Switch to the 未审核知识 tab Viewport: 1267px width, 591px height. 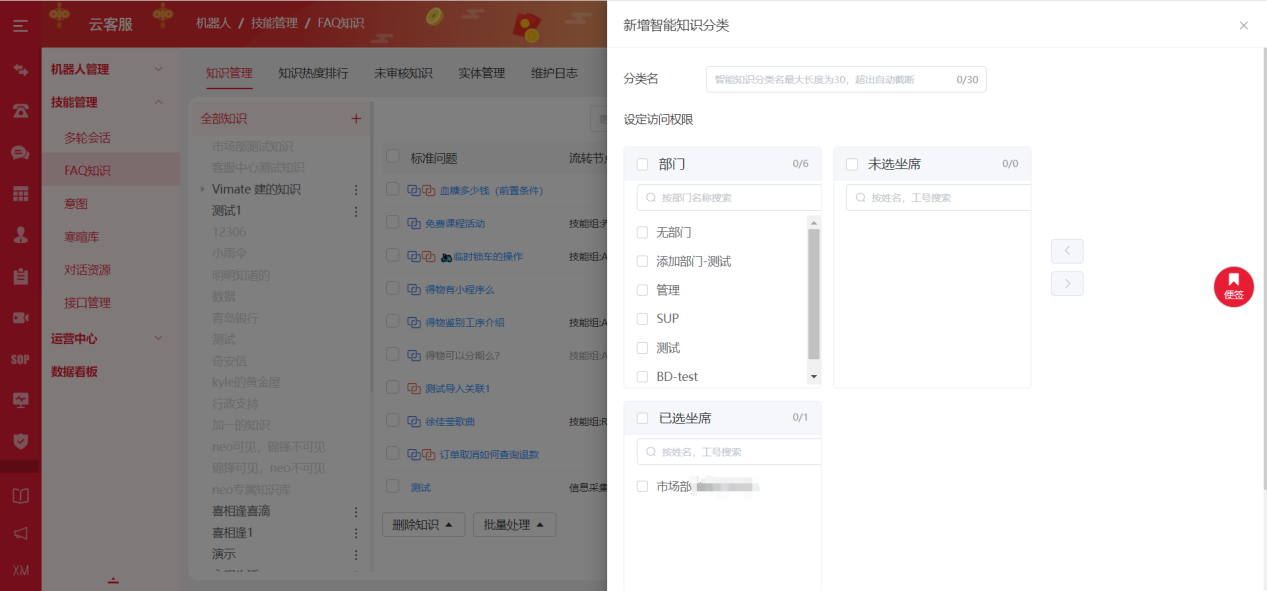403,73
